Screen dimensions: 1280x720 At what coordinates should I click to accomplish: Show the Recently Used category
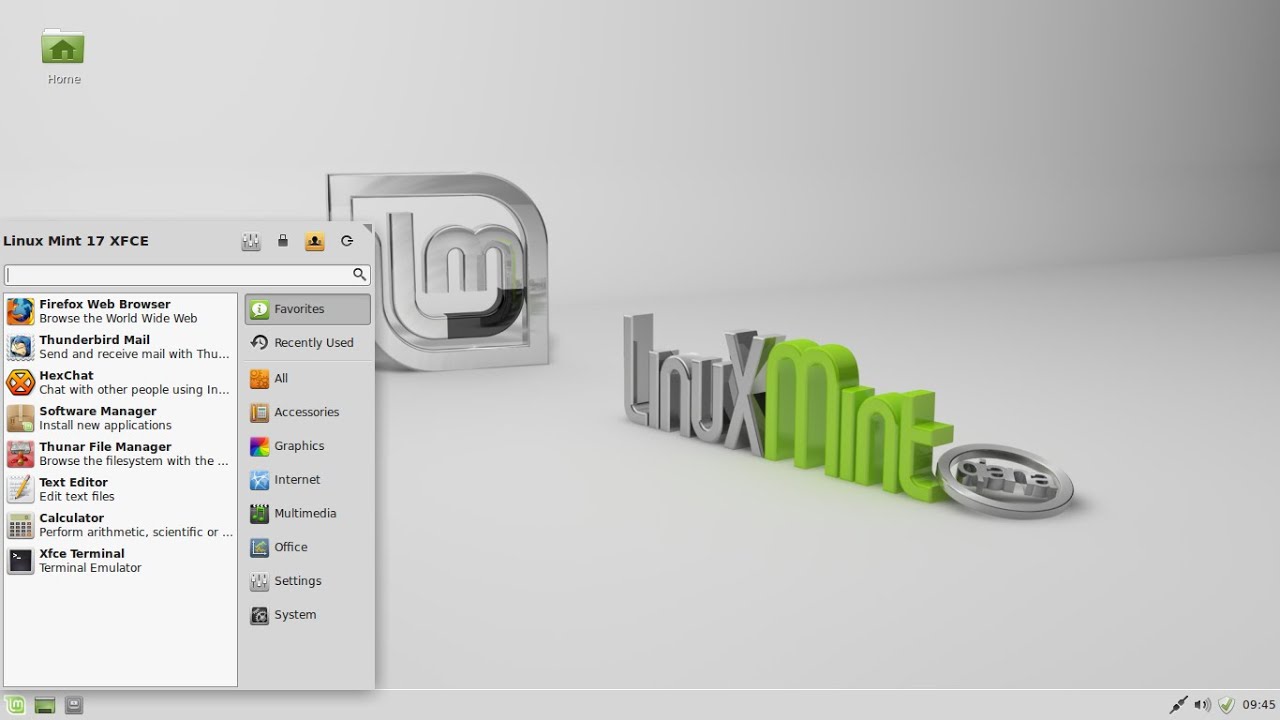coord(307,342)
